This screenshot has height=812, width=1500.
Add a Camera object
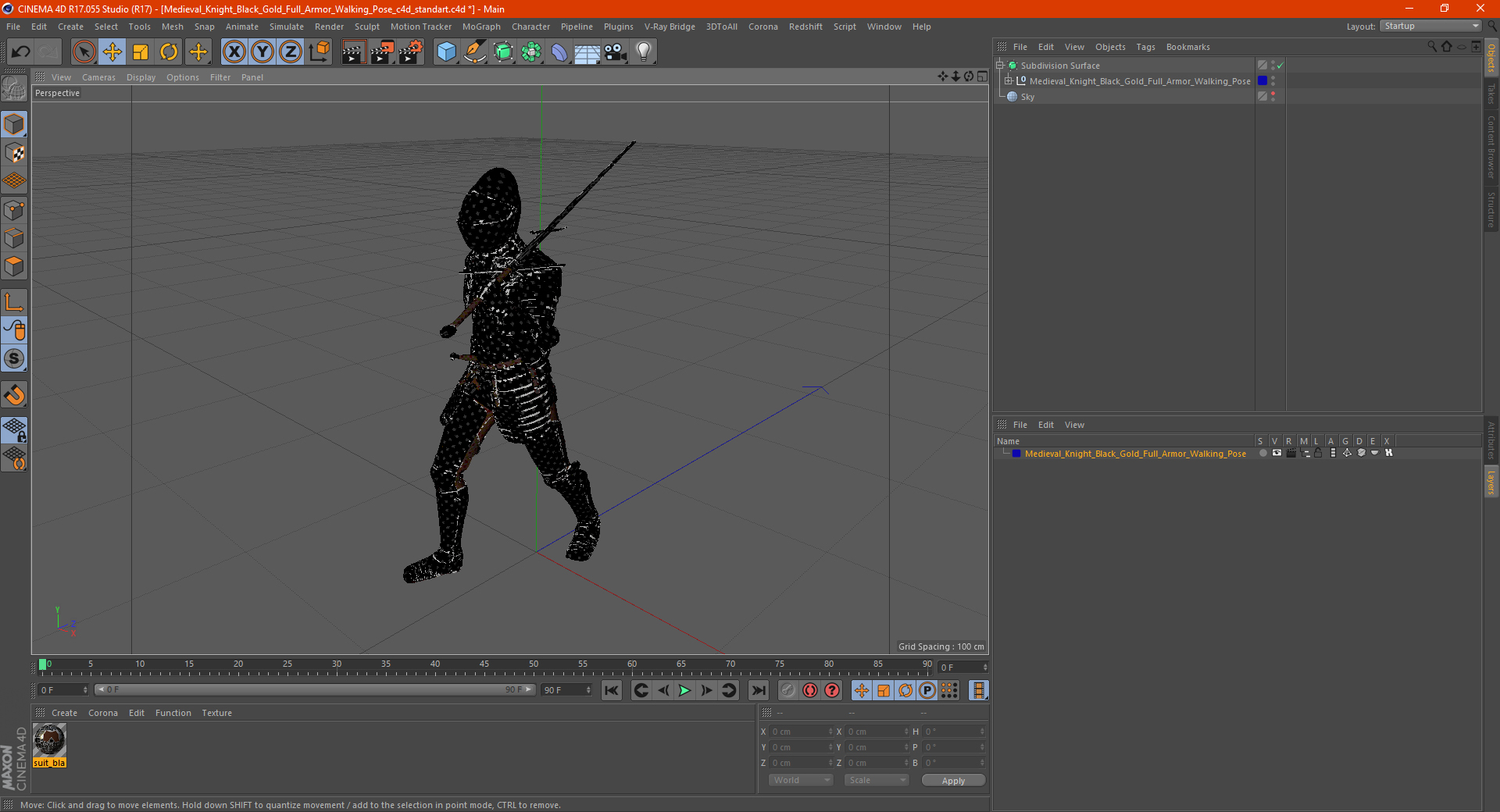coord(616,52)
